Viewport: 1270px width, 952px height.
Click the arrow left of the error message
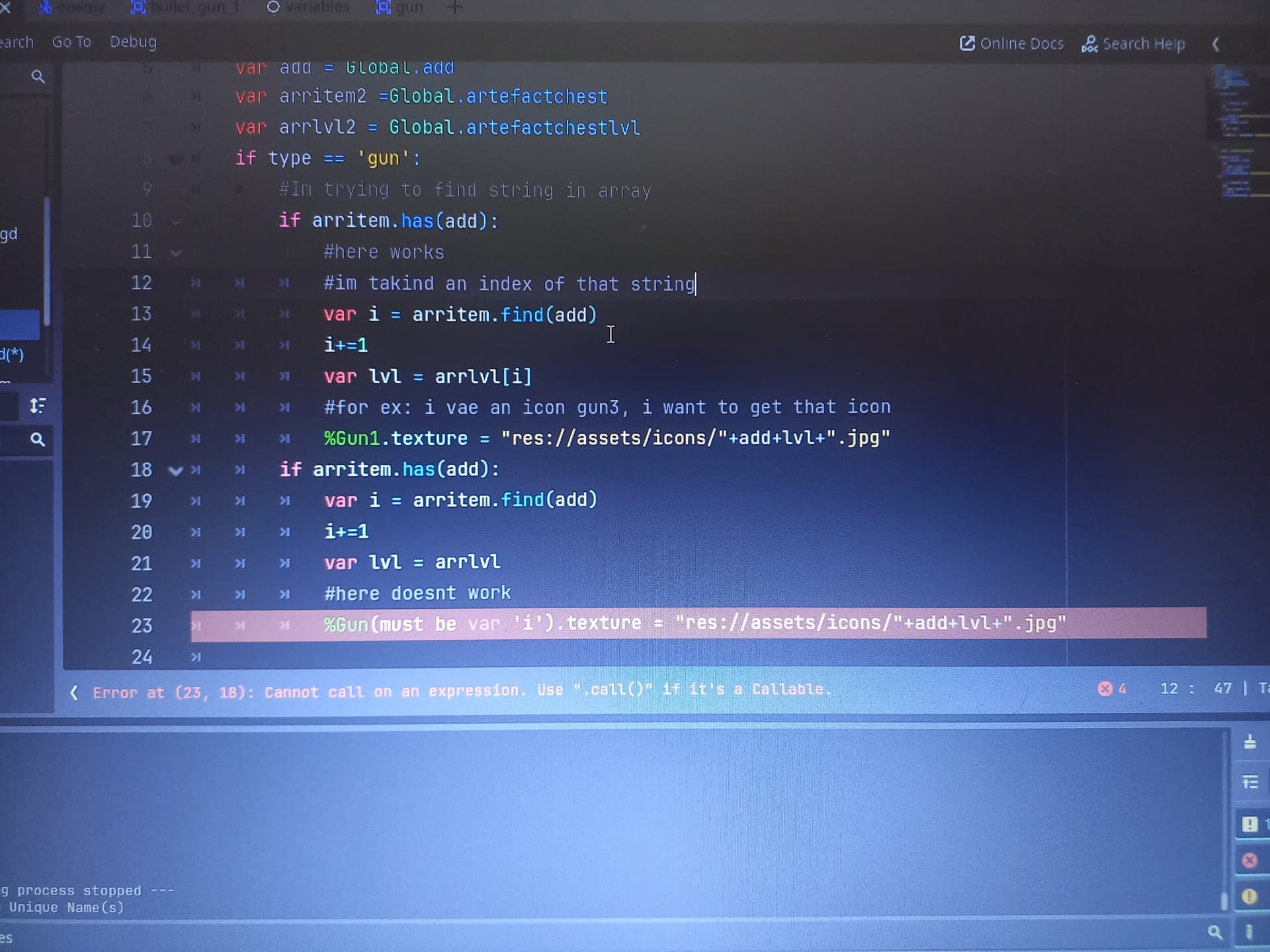pos(74,692)
